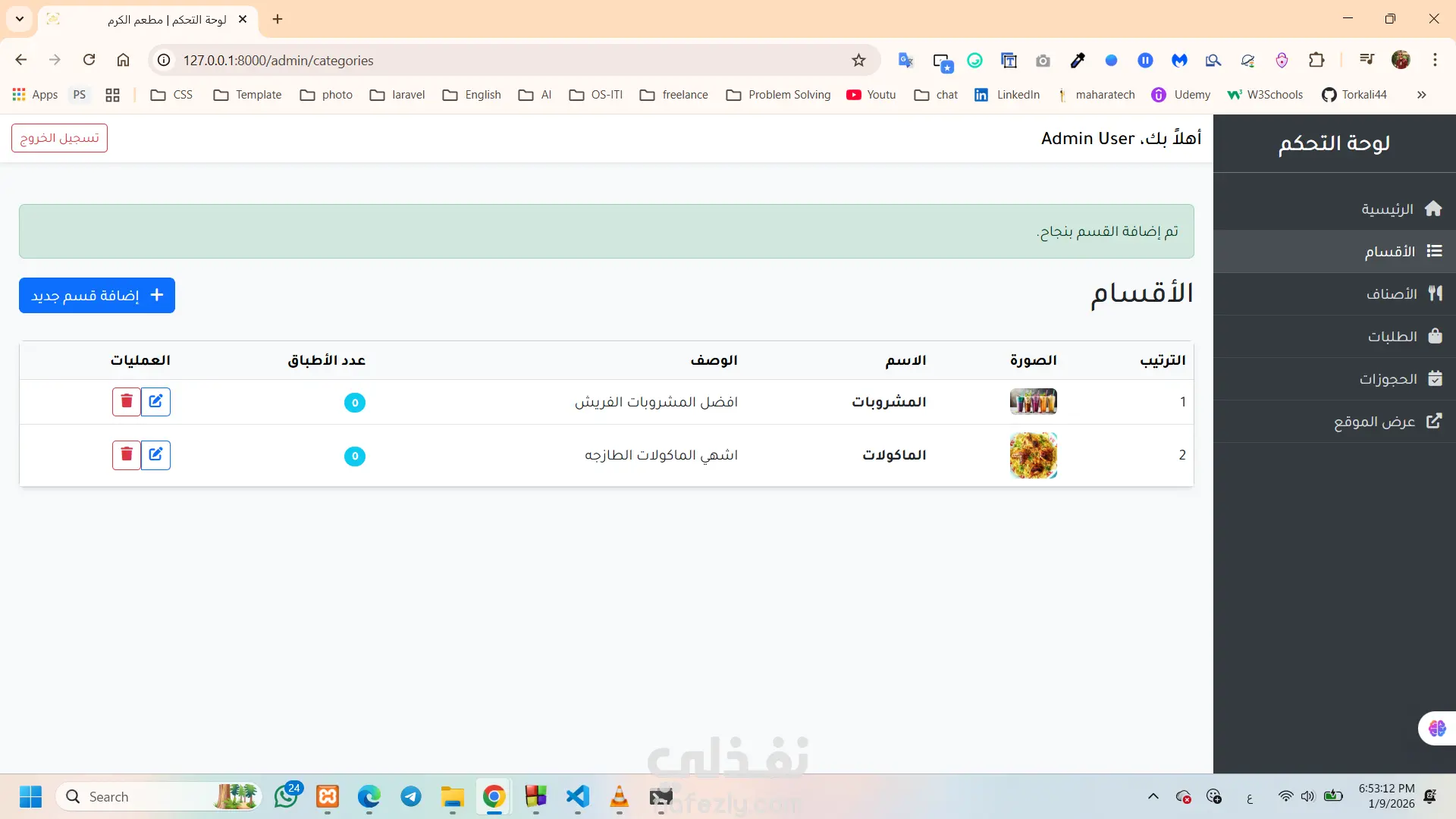Click إضافة قسم جديد button
Image resolution: width=1456 pixels, height=819 pixels.
97,295
